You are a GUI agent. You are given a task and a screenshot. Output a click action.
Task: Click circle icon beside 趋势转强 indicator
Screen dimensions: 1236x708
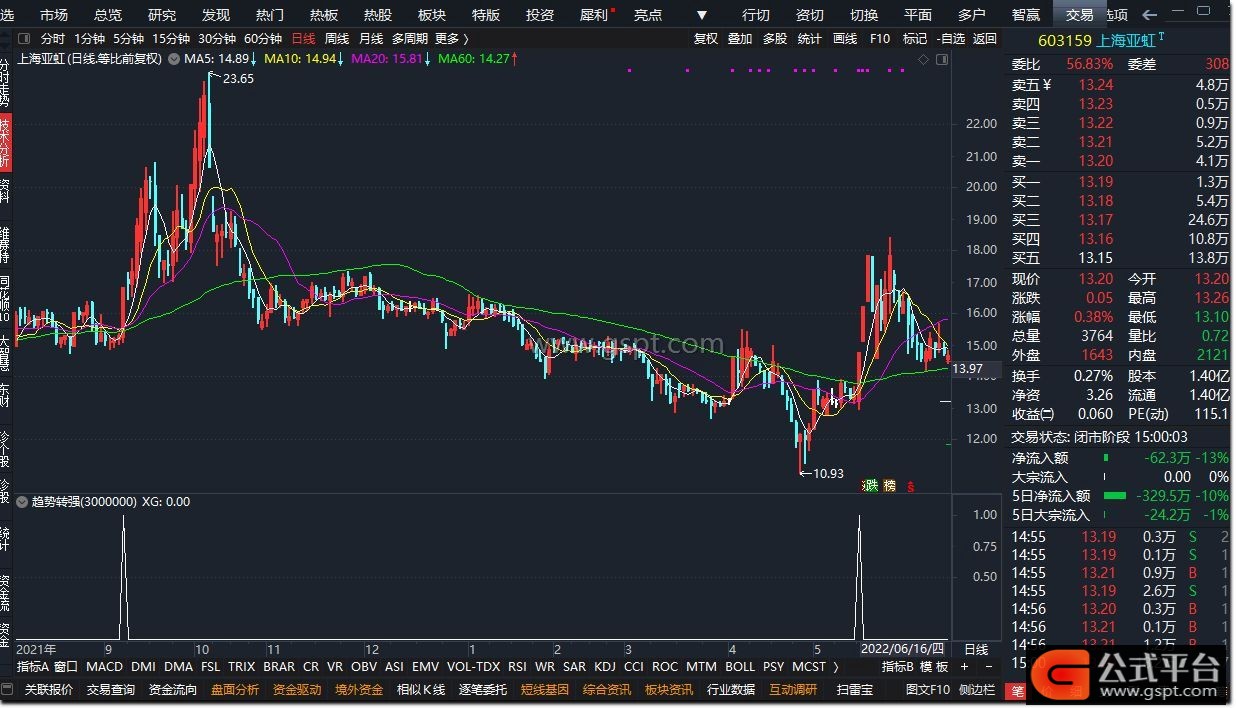[x=23, y=502]
